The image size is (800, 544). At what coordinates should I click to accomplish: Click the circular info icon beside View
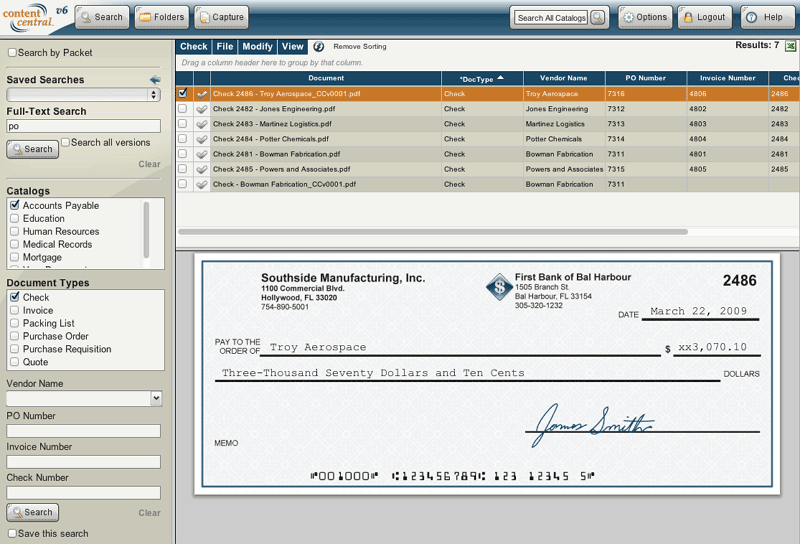[319, 46]
